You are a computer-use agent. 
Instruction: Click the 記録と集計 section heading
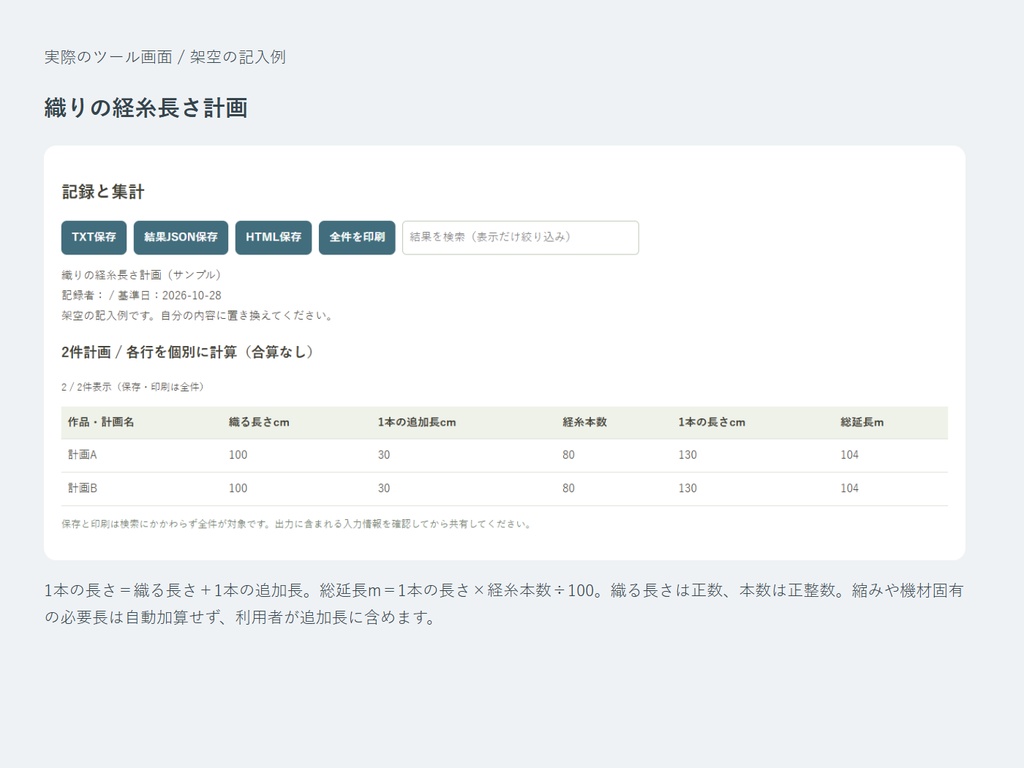103,192
